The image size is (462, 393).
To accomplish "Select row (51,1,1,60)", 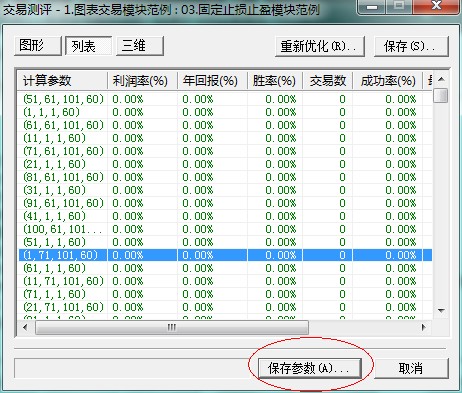I will pos(225,242).
